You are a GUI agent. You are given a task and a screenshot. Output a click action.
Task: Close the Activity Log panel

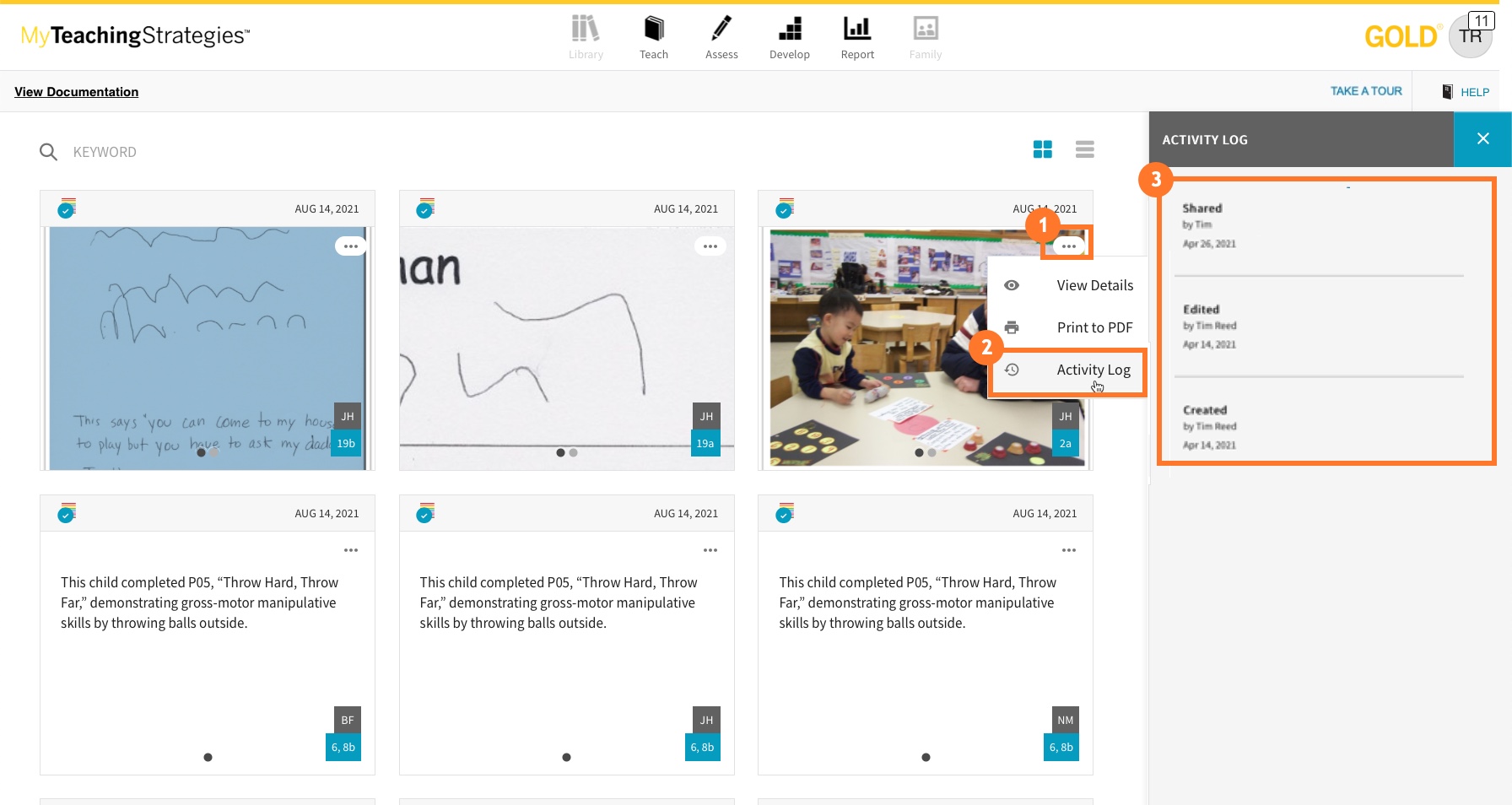(x=1482, y=139)
